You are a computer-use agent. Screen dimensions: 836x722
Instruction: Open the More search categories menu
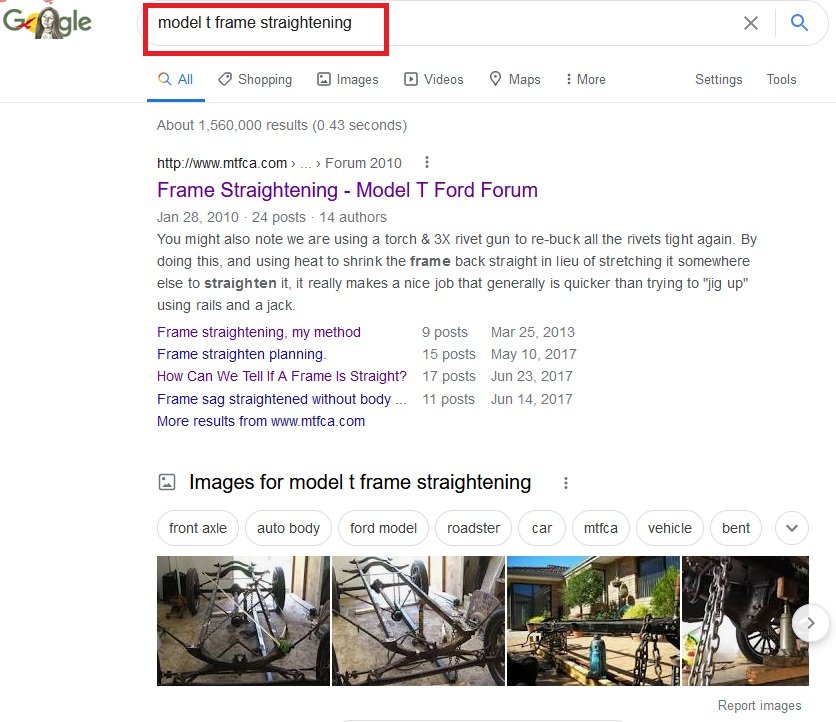pos(585,79)
